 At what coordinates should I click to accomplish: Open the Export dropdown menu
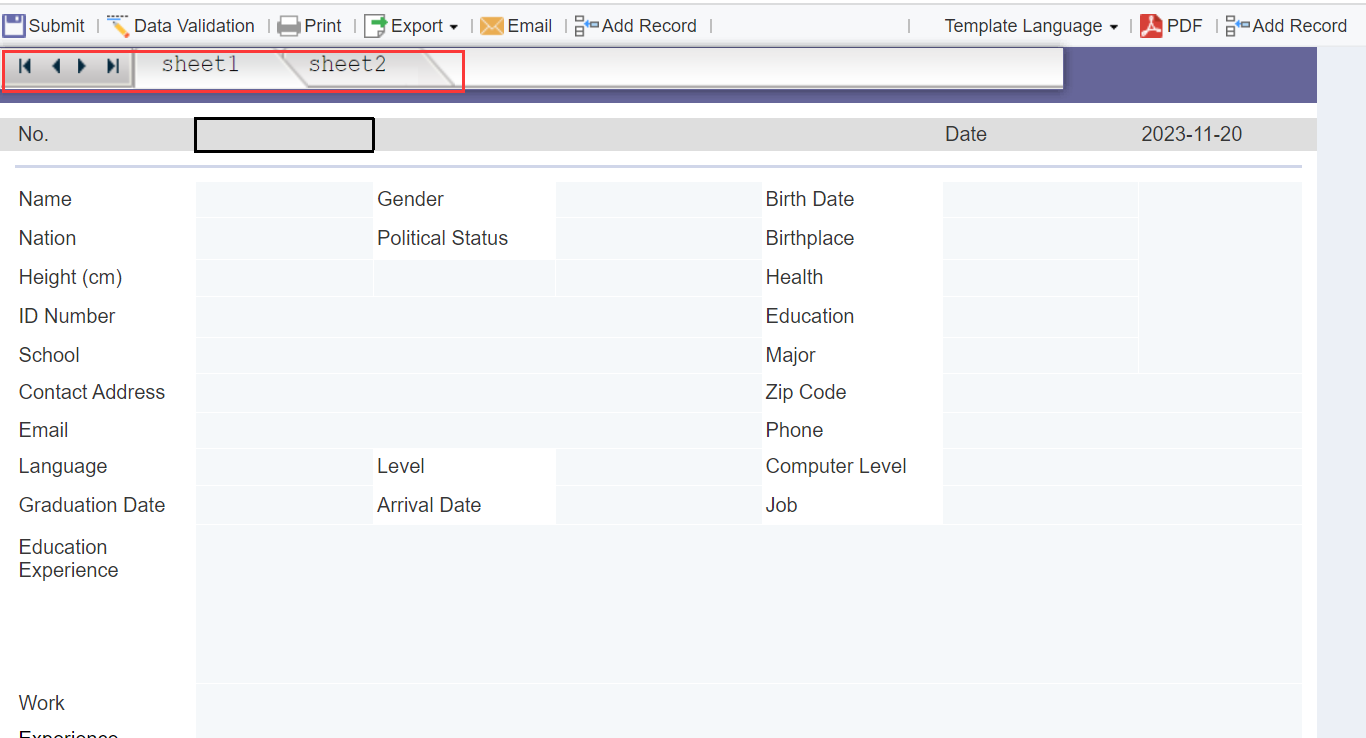pos(411,26)
